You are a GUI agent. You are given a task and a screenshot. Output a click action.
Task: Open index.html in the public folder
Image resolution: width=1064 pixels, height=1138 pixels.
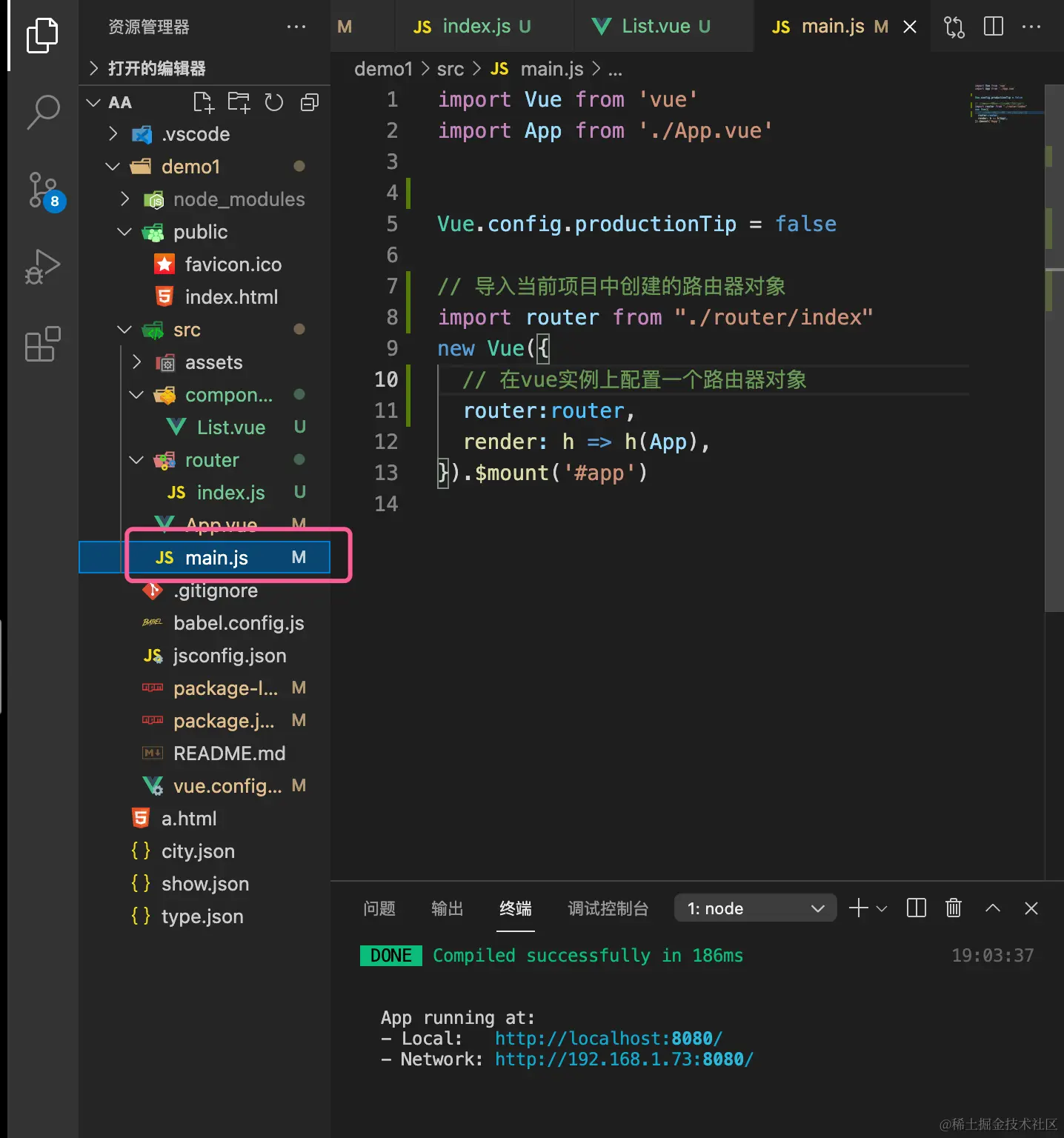click(x=205, y=297)
